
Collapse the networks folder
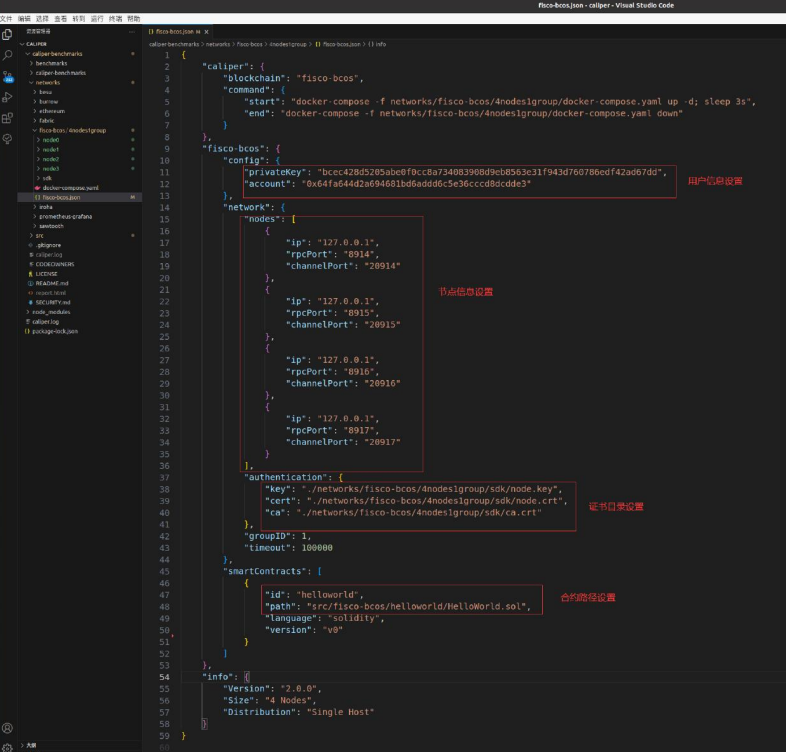pos(31,82)
